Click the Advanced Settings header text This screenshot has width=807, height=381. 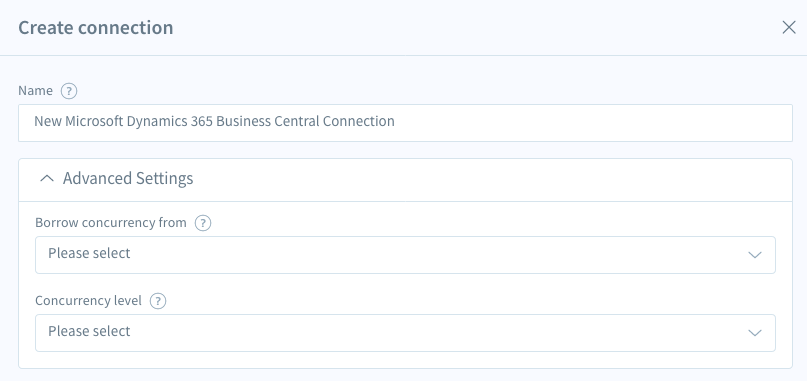click(128, 178)
